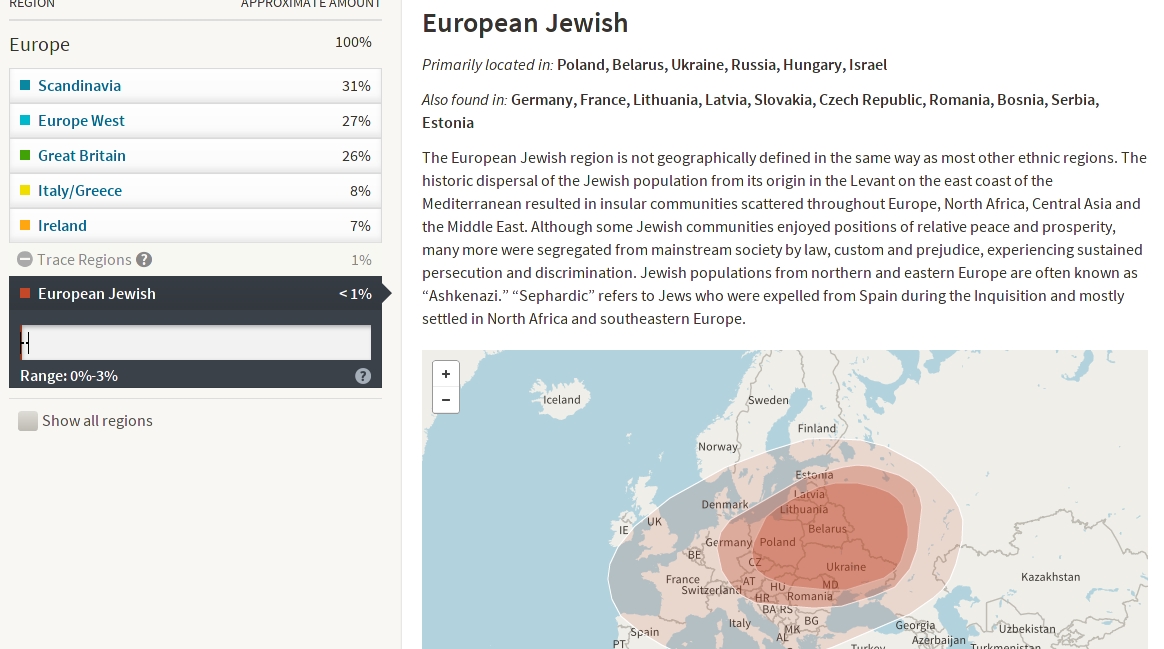Image resolution: width=1164 pixels, height=649 pixels.
Task: Open the Great Britain region
Action: (82, 155)
